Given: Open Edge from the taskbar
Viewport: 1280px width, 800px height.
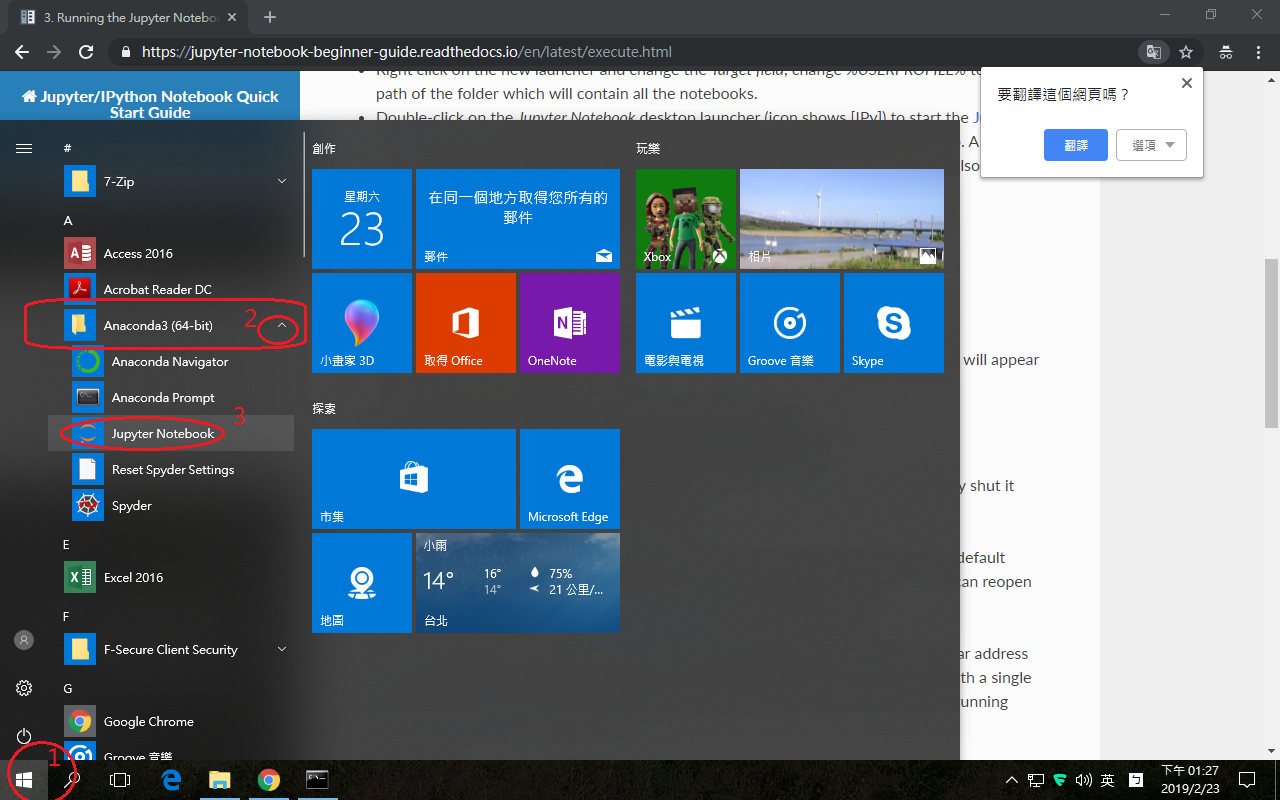Looking at the screenshot, I should click(171, 780).
